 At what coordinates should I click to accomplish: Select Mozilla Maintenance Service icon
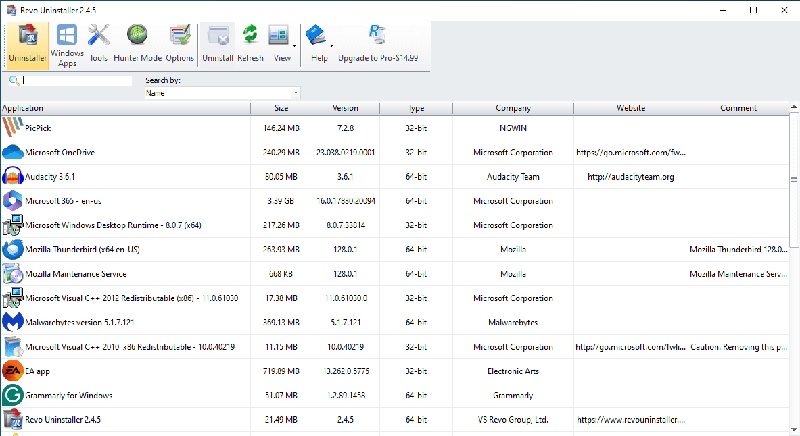point(12,274)
